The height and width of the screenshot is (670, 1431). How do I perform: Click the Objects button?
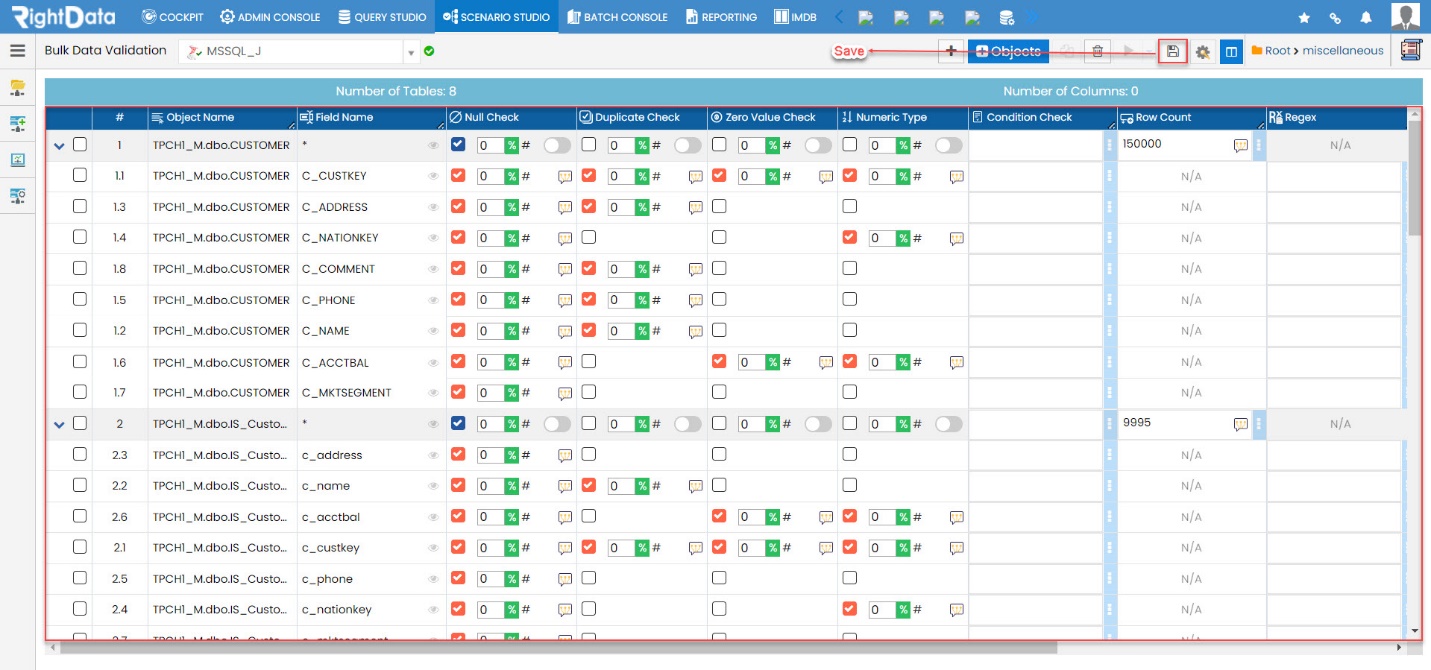pyautogui.click(x=1008, y=50)
